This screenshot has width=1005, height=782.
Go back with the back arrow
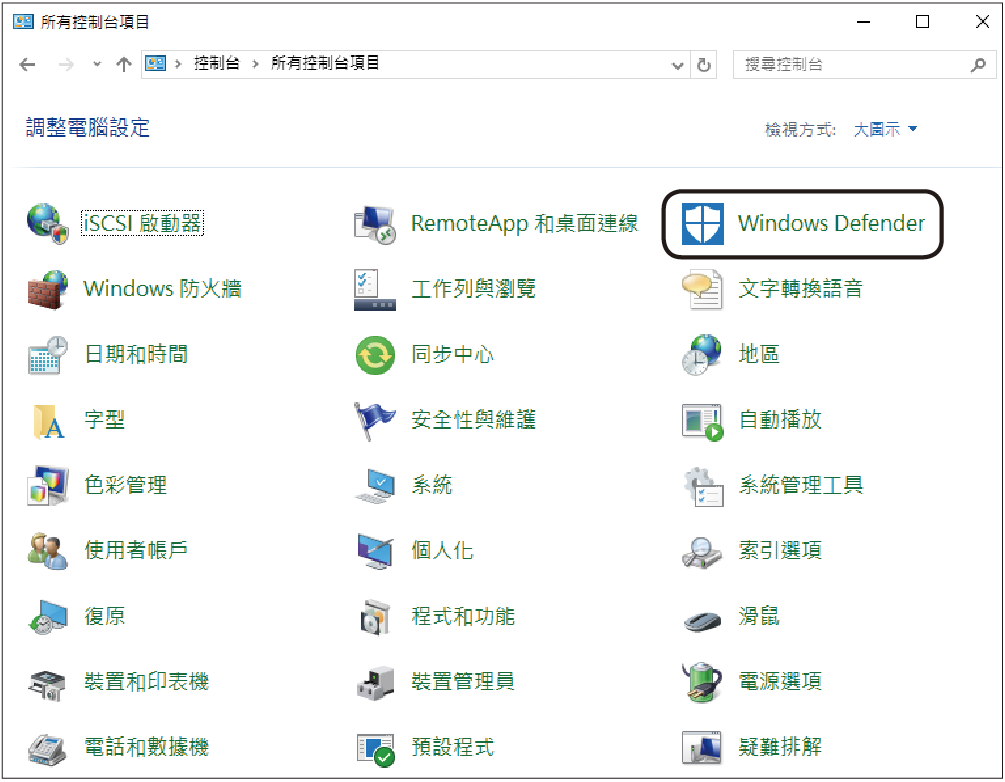27,64
